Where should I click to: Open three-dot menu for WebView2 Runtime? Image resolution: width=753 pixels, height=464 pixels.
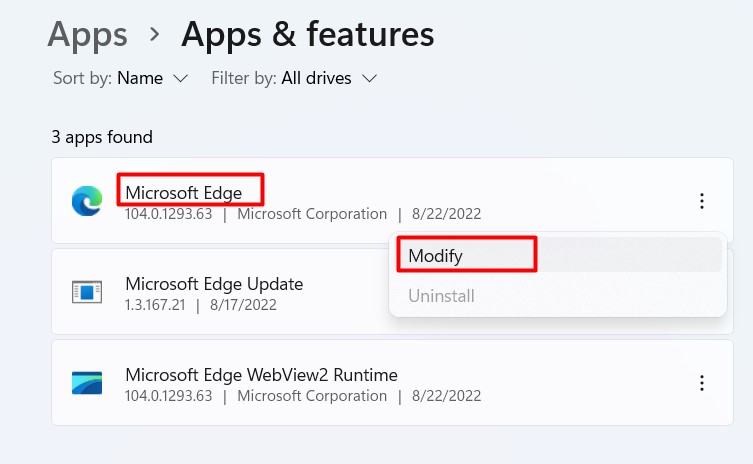702,383
